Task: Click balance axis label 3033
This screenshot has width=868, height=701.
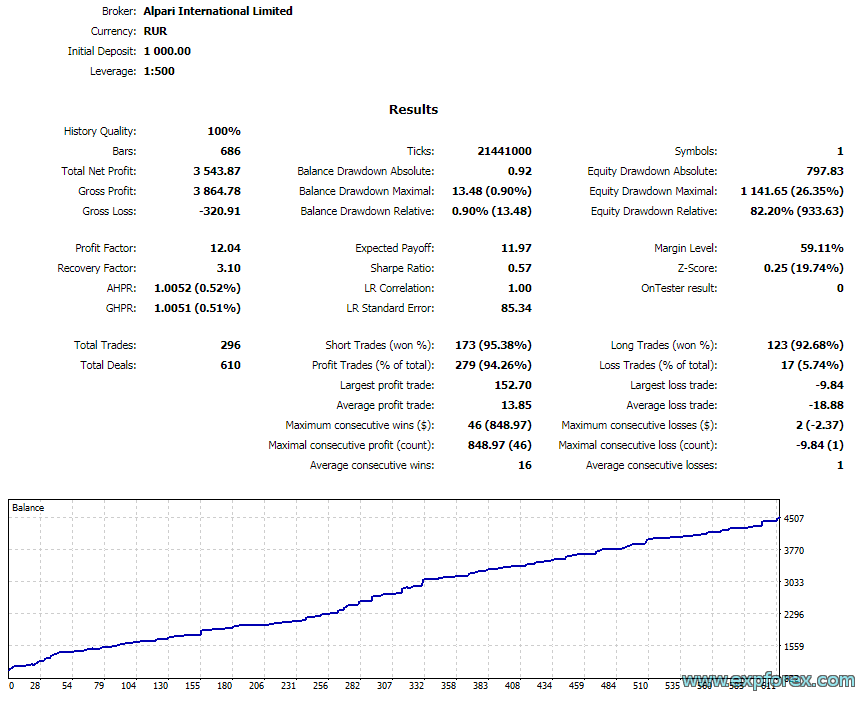Action: point(794,583)
